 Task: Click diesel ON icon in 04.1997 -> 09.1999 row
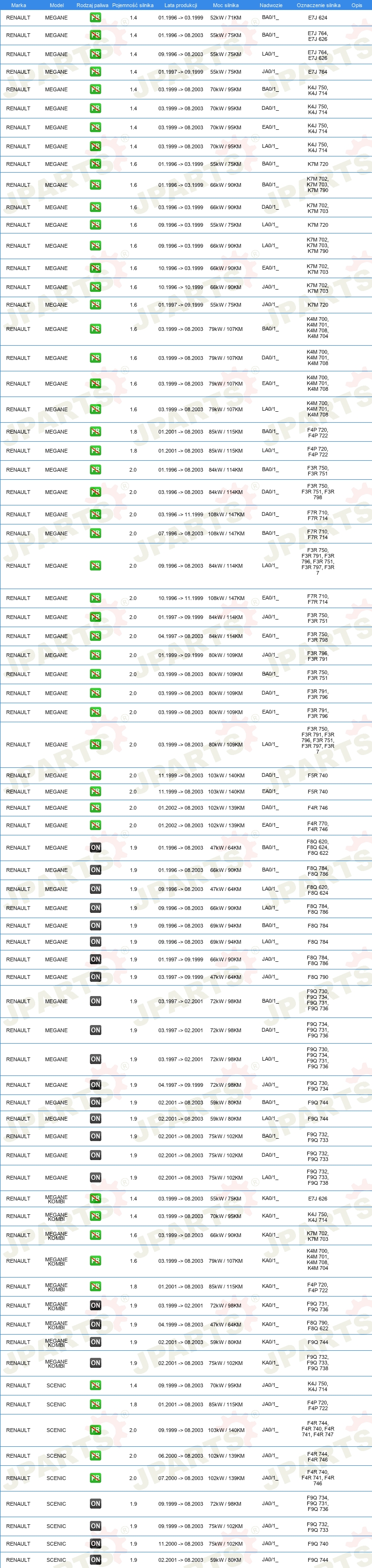pos(96,1084)
